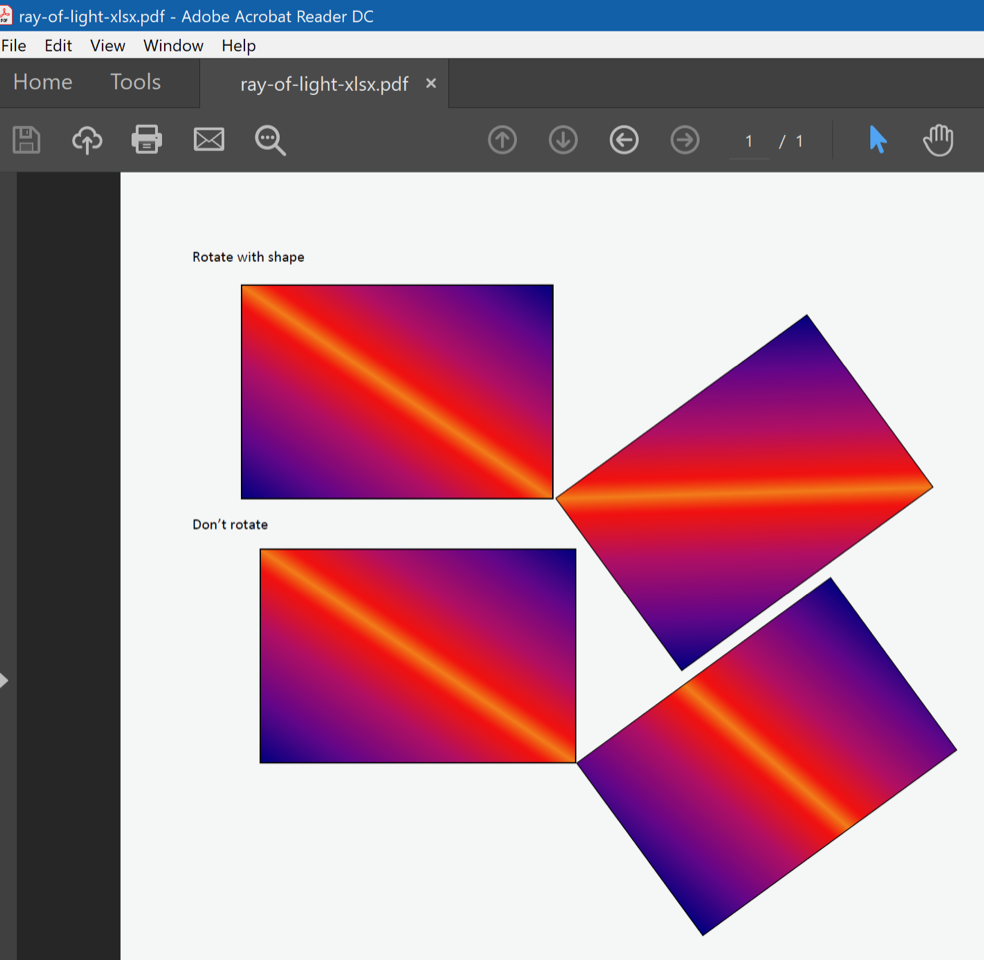Click the rotated rectangle with horizontal orange ray

(x=744, y=493)
